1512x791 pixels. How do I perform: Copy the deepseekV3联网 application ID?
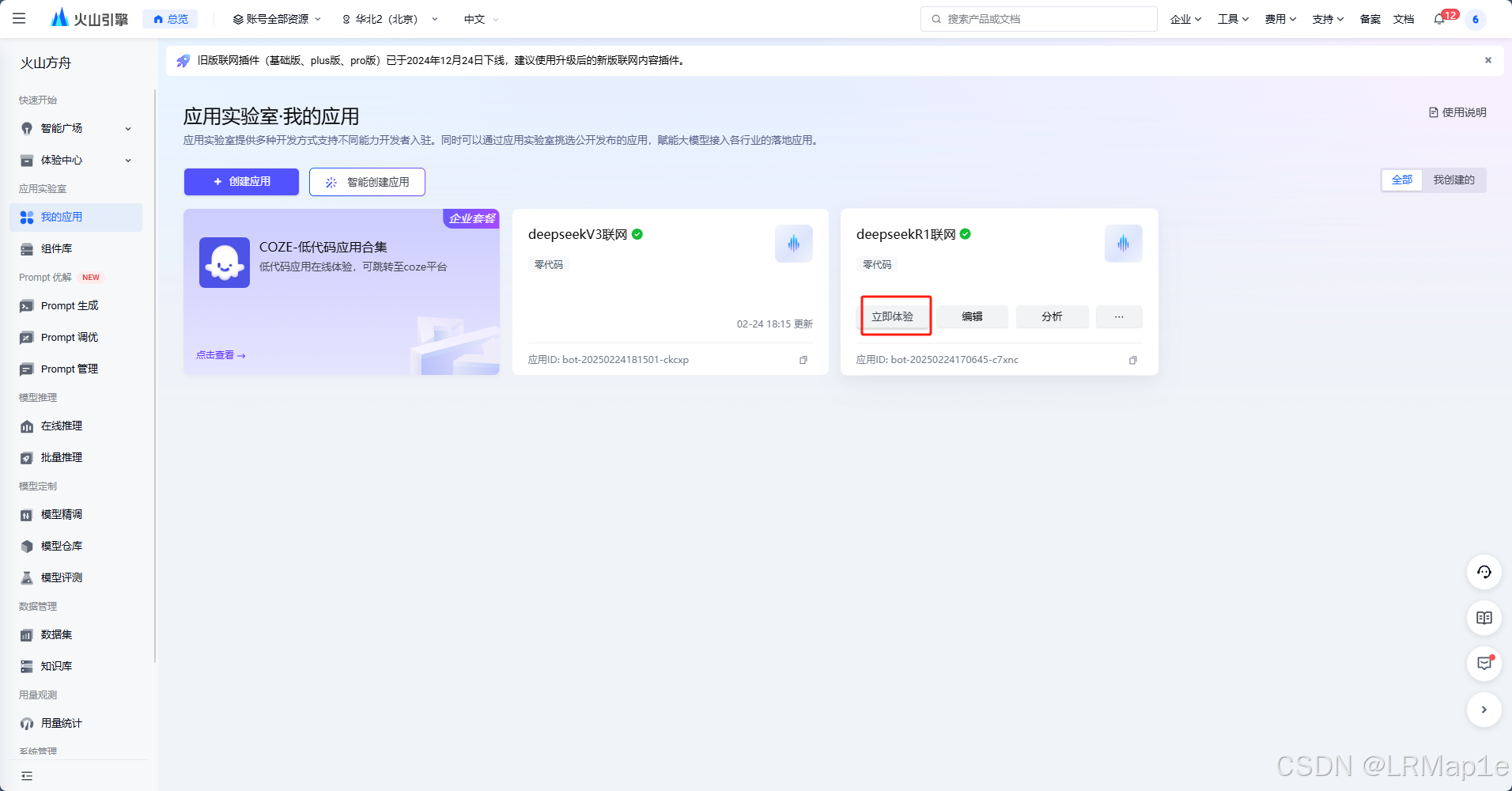(x=803, y=360)
